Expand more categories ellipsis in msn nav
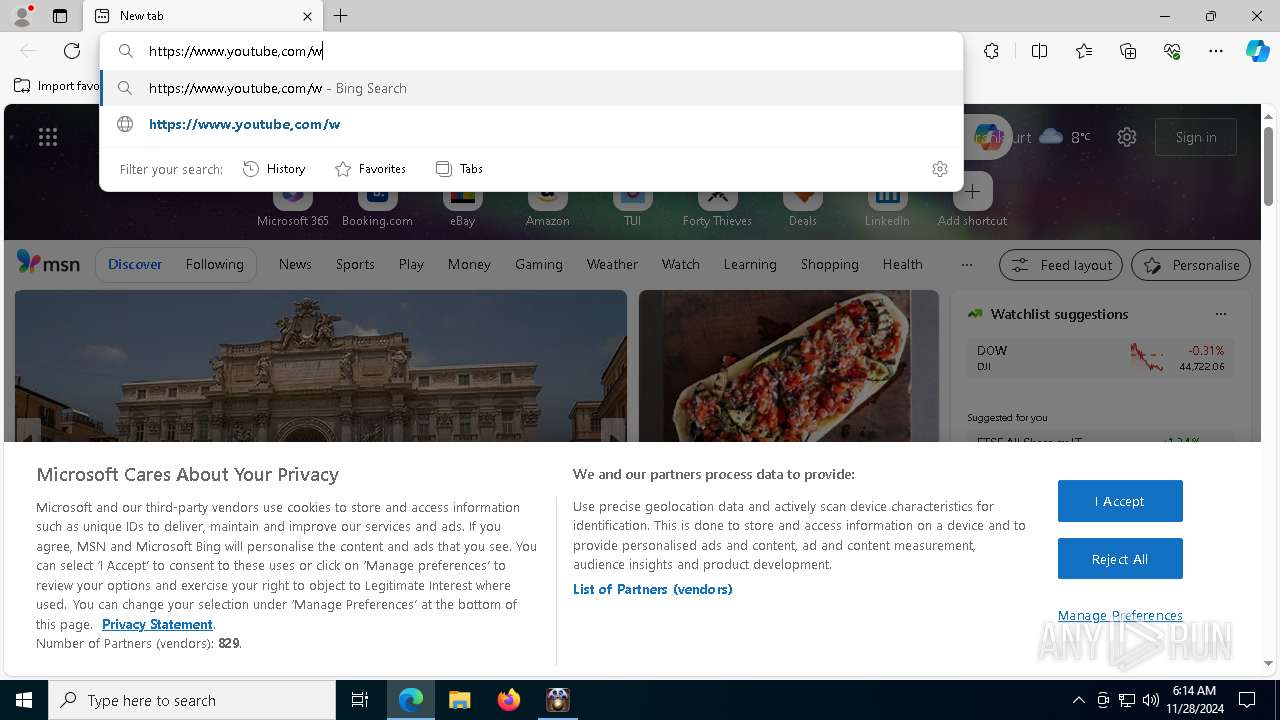Image resolution: width=1280 pixels, height=720 pixels. pos(966,265)
